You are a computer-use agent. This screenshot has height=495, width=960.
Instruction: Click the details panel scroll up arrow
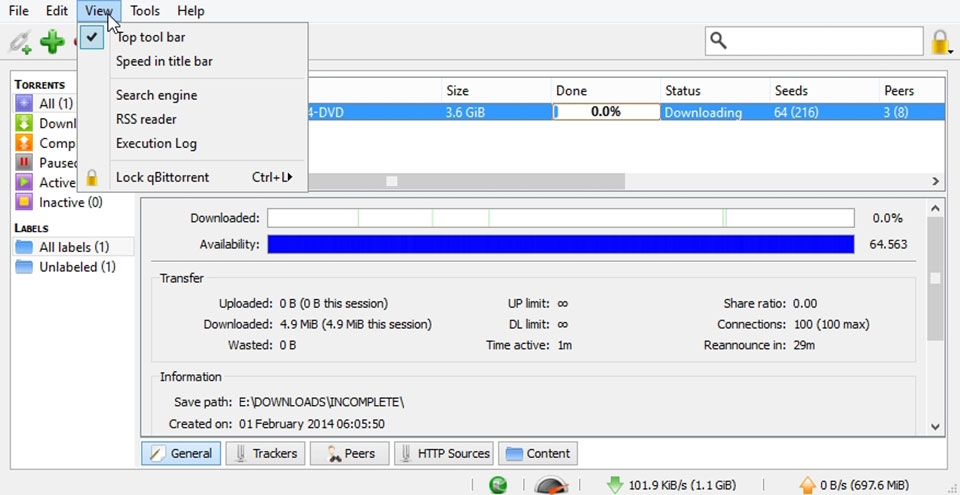click(x=935, y=208)
